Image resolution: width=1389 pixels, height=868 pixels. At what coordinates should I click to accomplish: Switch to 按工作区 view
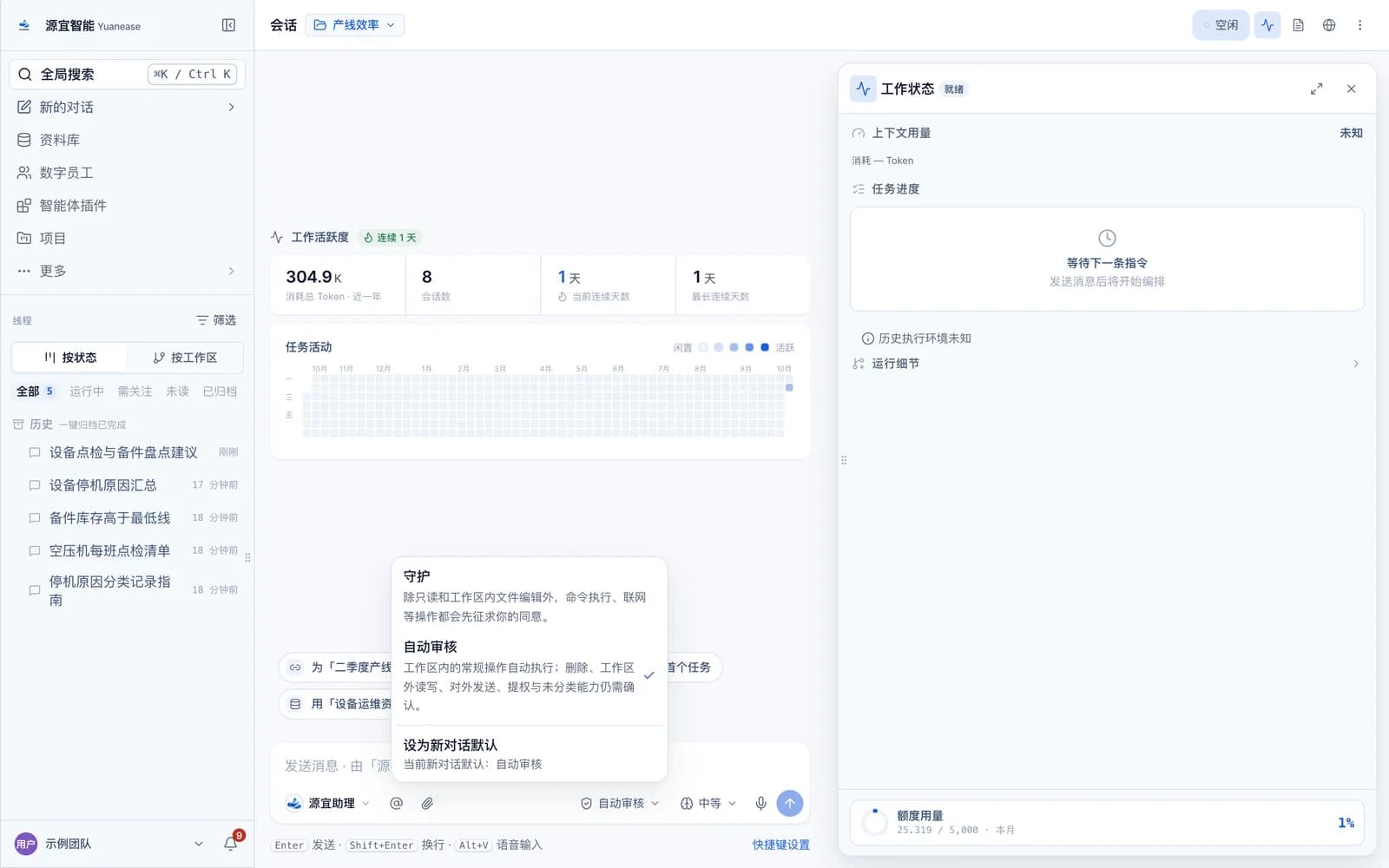click(184, 358)
